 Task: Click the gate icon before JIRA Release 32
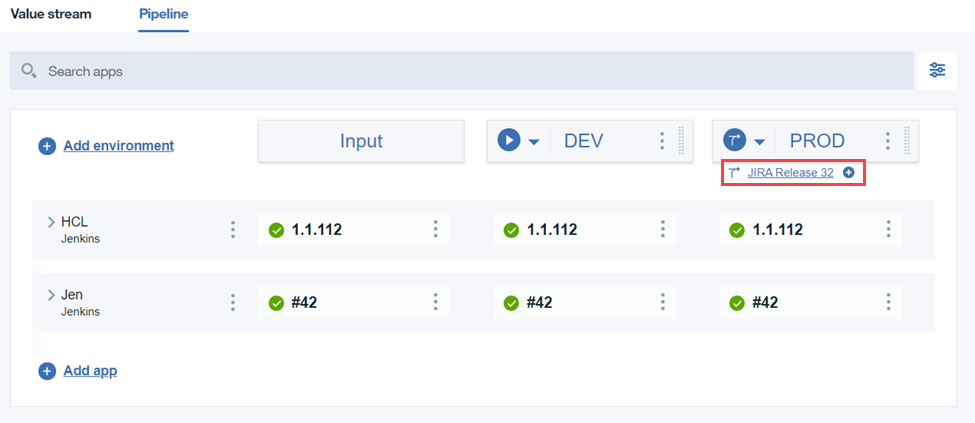[x=734, y=173]
